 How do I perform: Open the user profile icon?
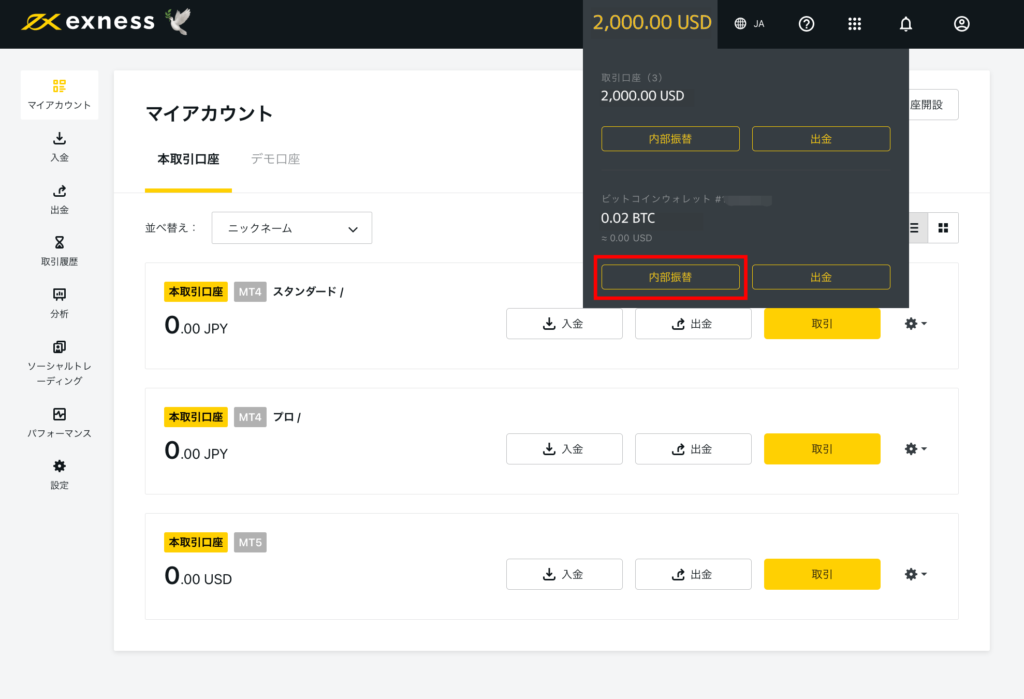(x=961, y=24)
